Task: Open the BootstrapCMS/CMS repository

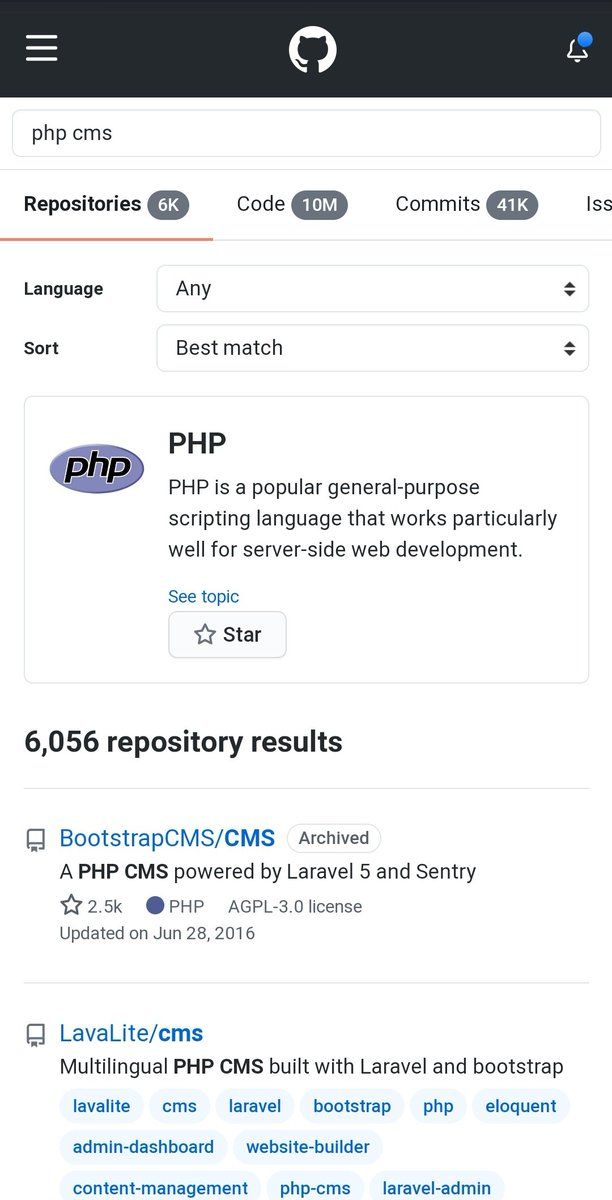Action: [x=167, y=838]
